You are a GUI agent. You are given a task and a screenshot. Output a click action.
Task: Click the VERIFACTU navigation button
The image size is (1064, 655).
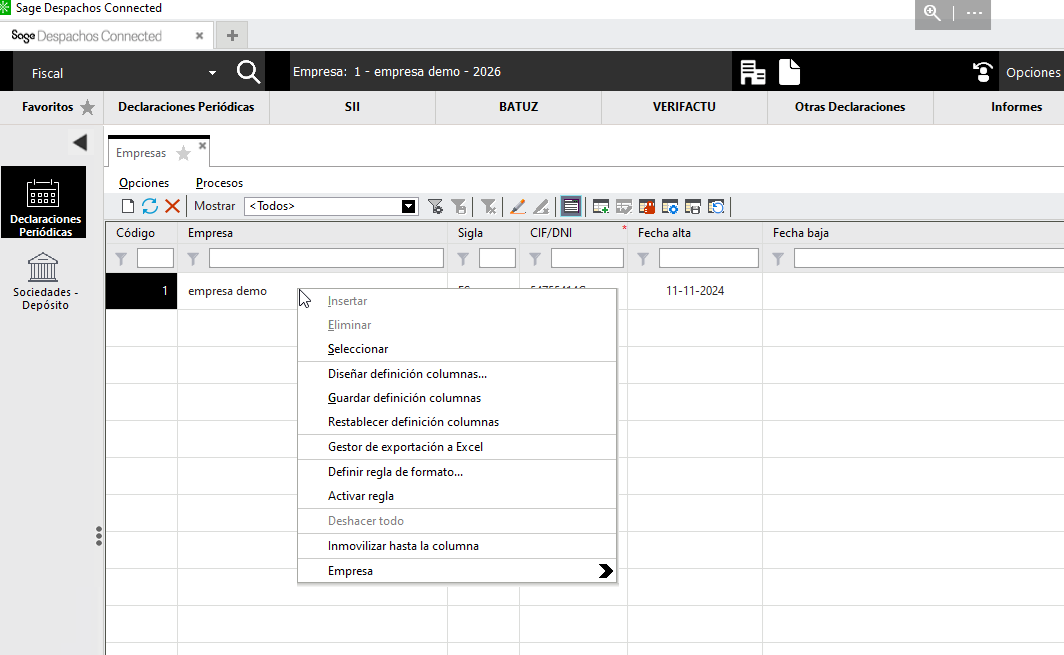point(684,107)
